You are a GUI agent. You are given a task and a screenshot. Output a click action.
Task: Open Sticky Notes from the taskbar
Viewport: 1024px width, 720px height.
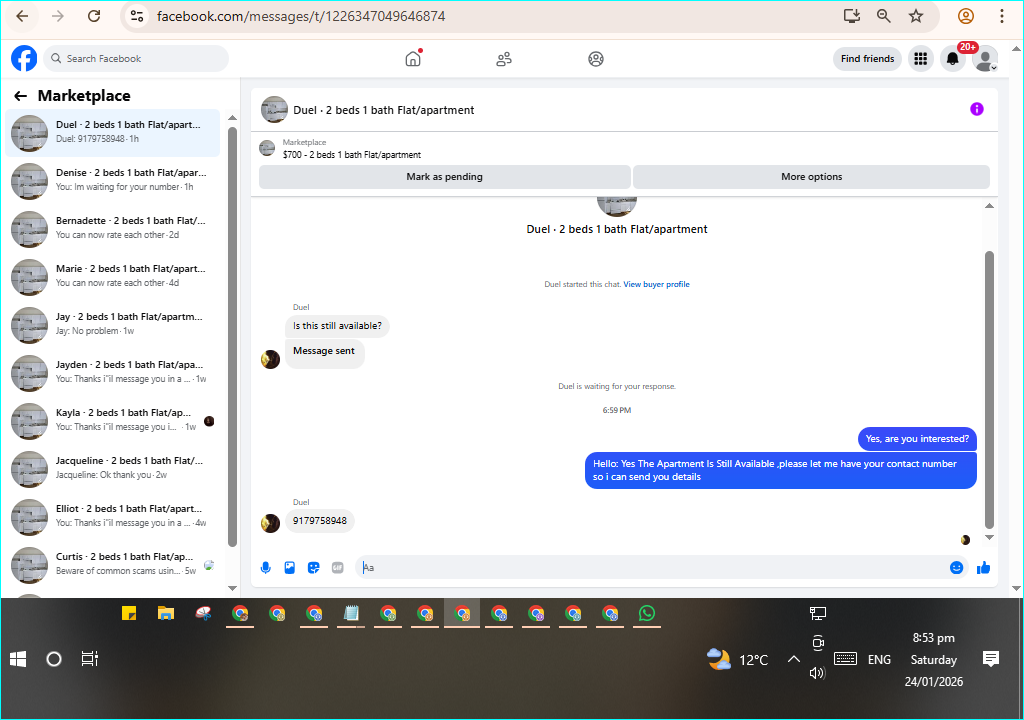pyautogui.click(x=129, y=614)
